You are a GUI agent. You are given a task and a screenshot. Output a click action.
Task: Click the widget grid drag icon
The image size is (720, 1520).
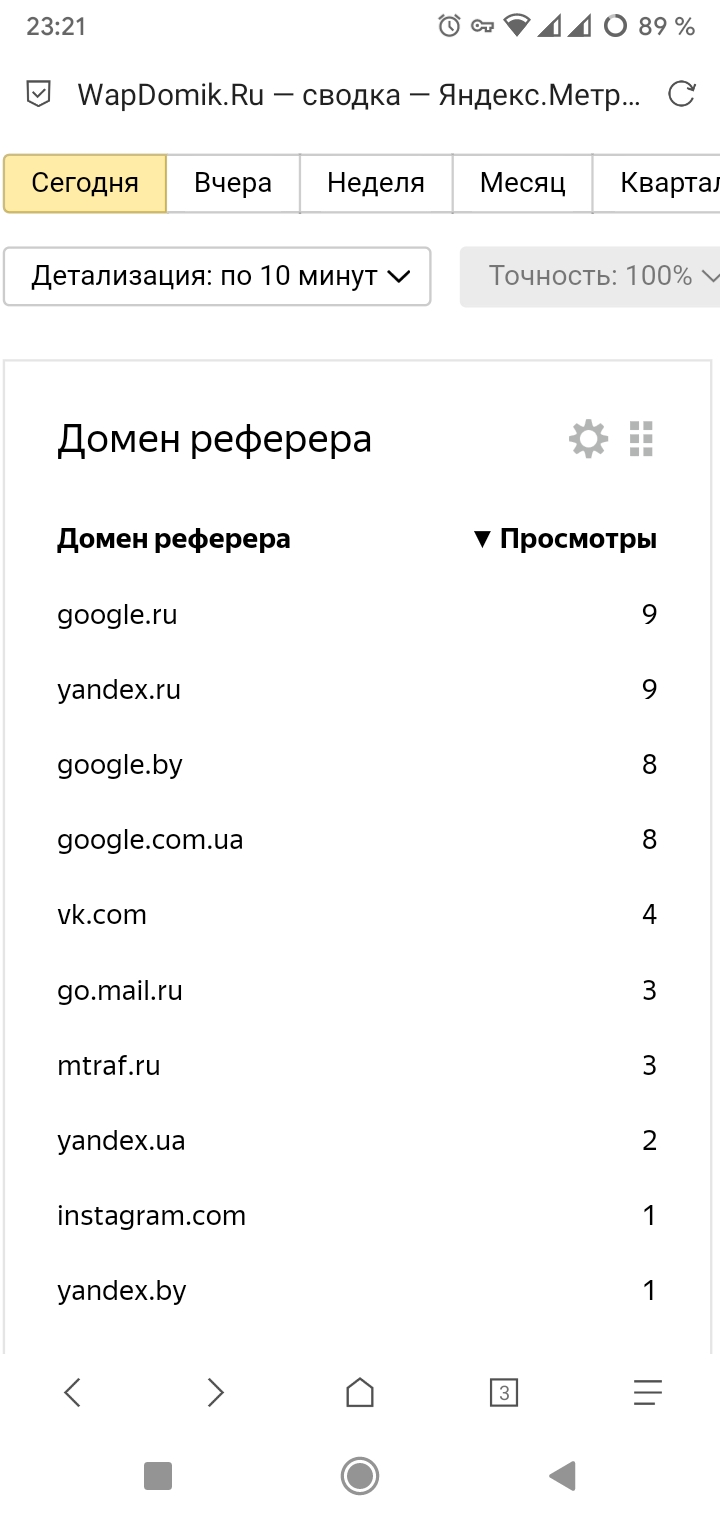pos(641,439)
